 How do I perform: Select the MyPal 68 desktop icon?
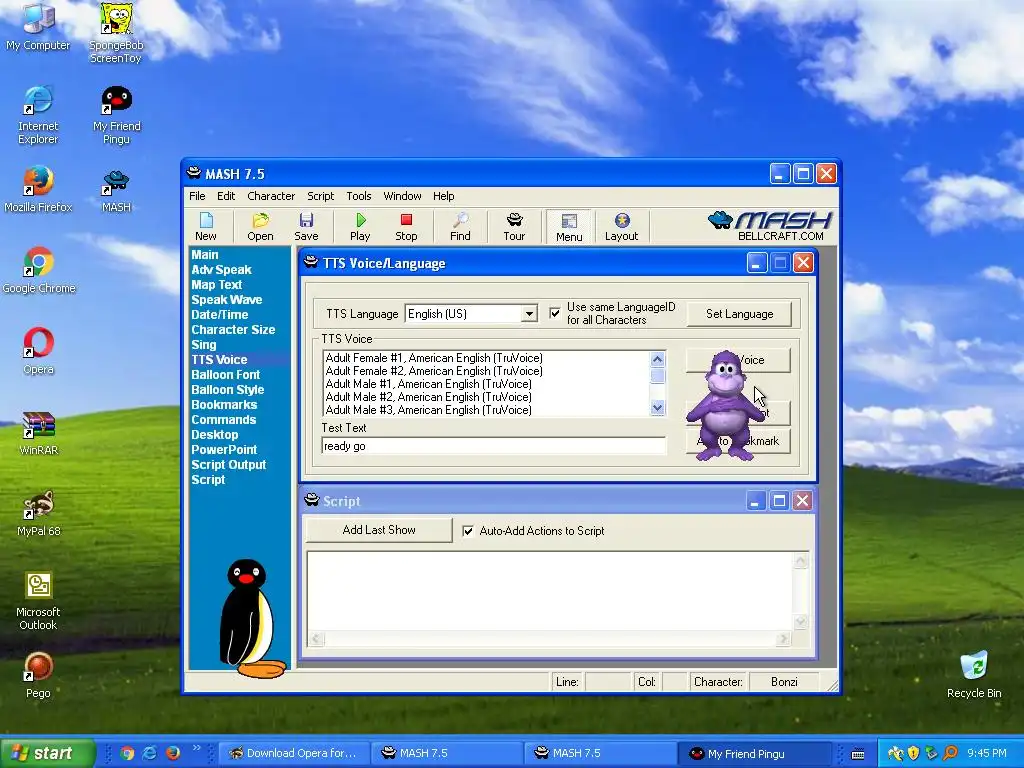click(x=39, y=513)
